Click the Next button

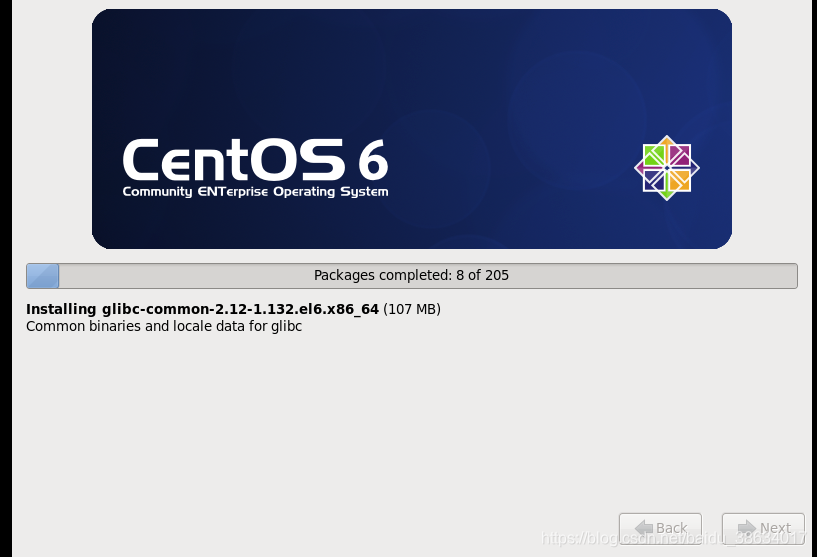point(763,528)
